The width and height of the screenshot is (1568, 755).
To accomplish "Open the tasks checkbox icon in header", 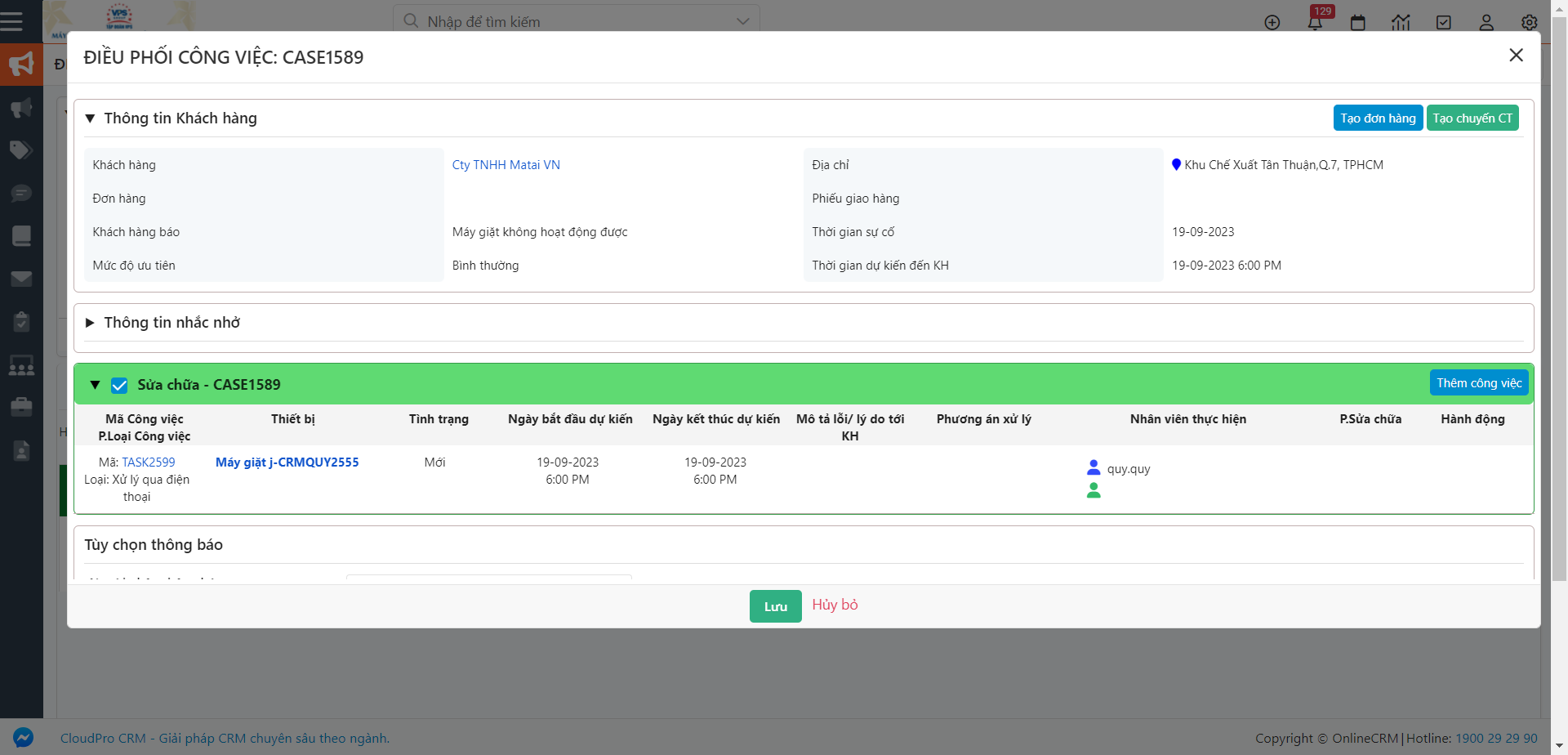I will (x=1444, y=23).
